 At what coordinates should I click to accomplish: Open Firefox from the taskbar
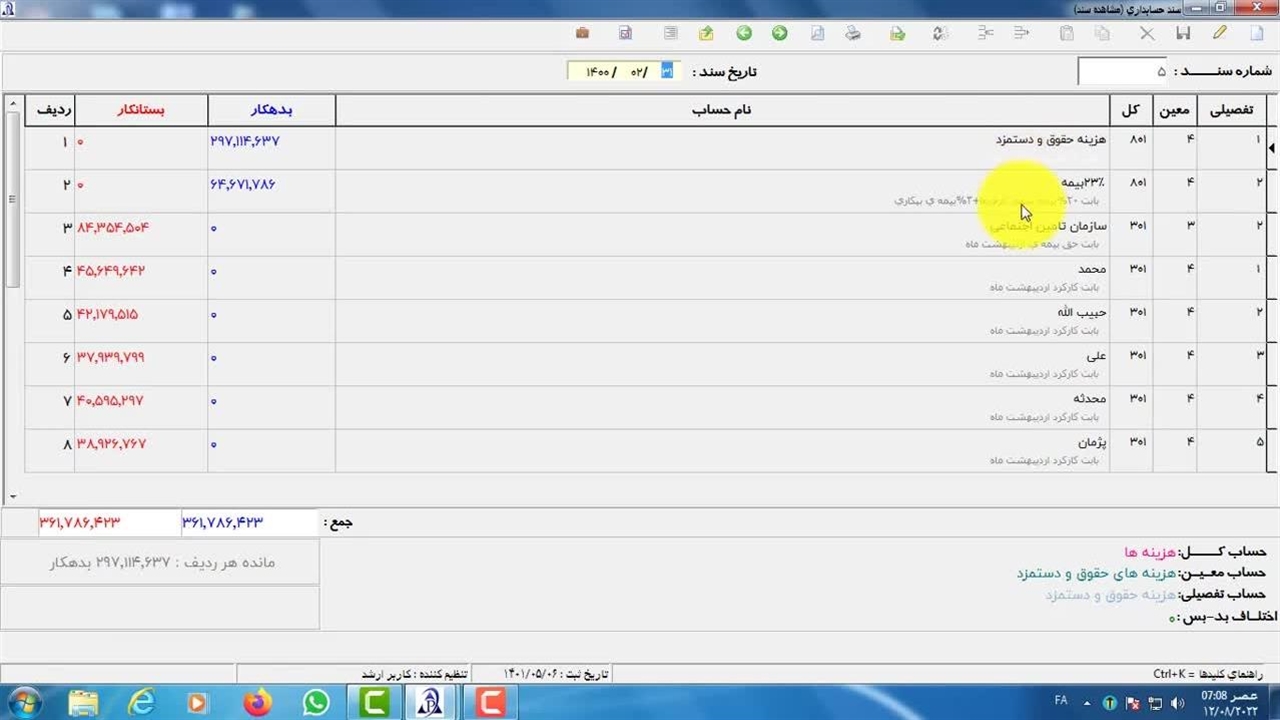coord(257,703)
